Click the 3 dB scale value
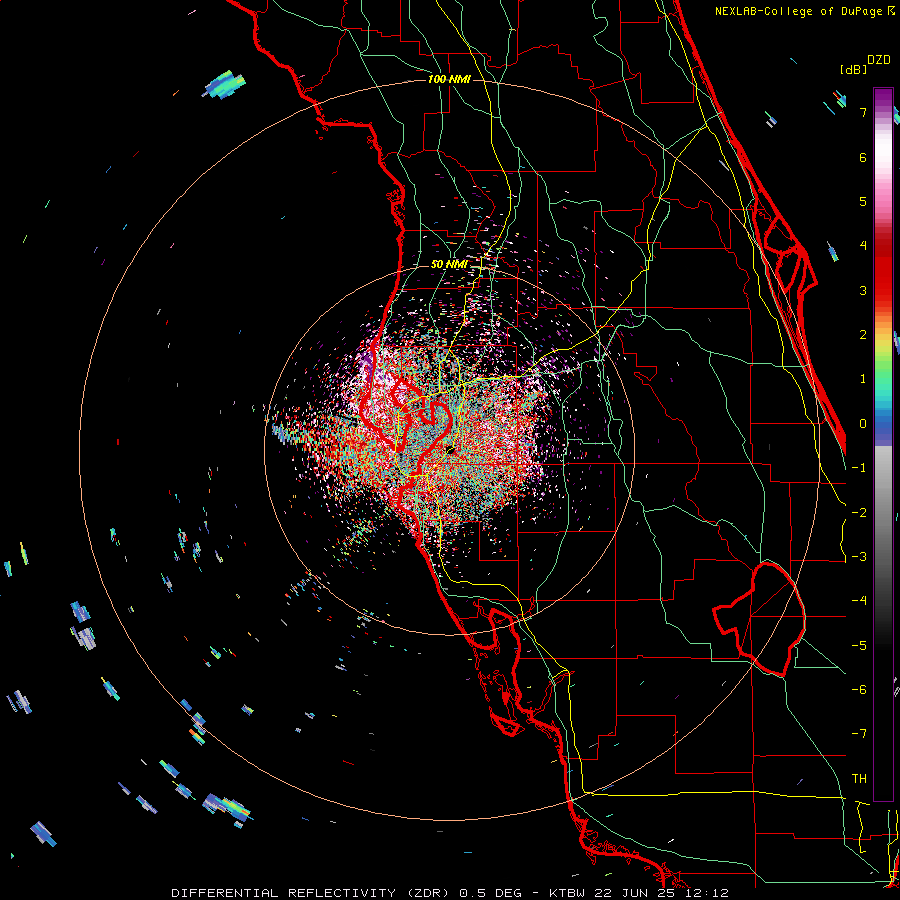Image resolution: width=900 pixels, height=900 pixels. click(x=863, y=290)
